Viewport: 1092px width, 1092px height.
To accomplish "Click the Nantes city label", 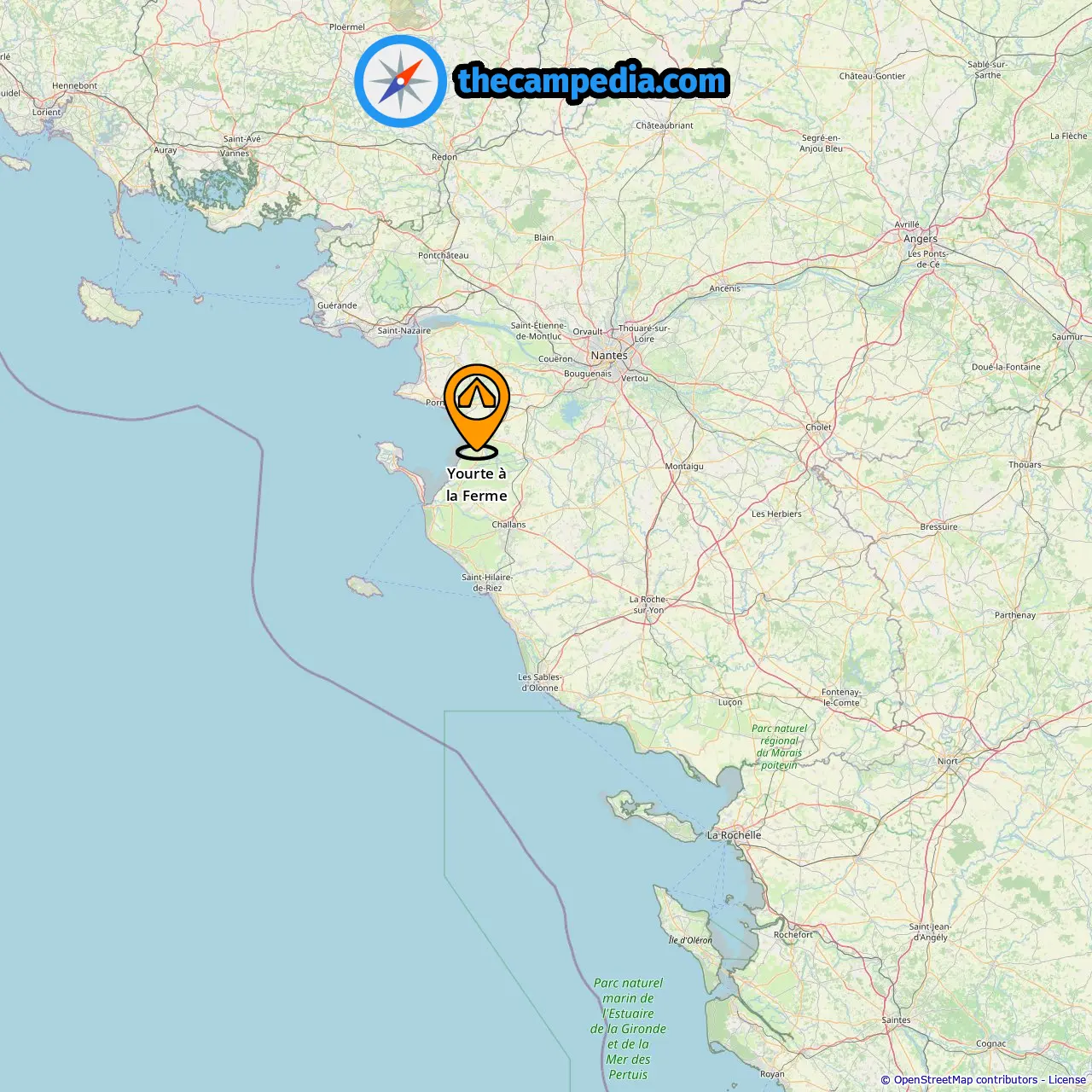I will tap(609, 355).
